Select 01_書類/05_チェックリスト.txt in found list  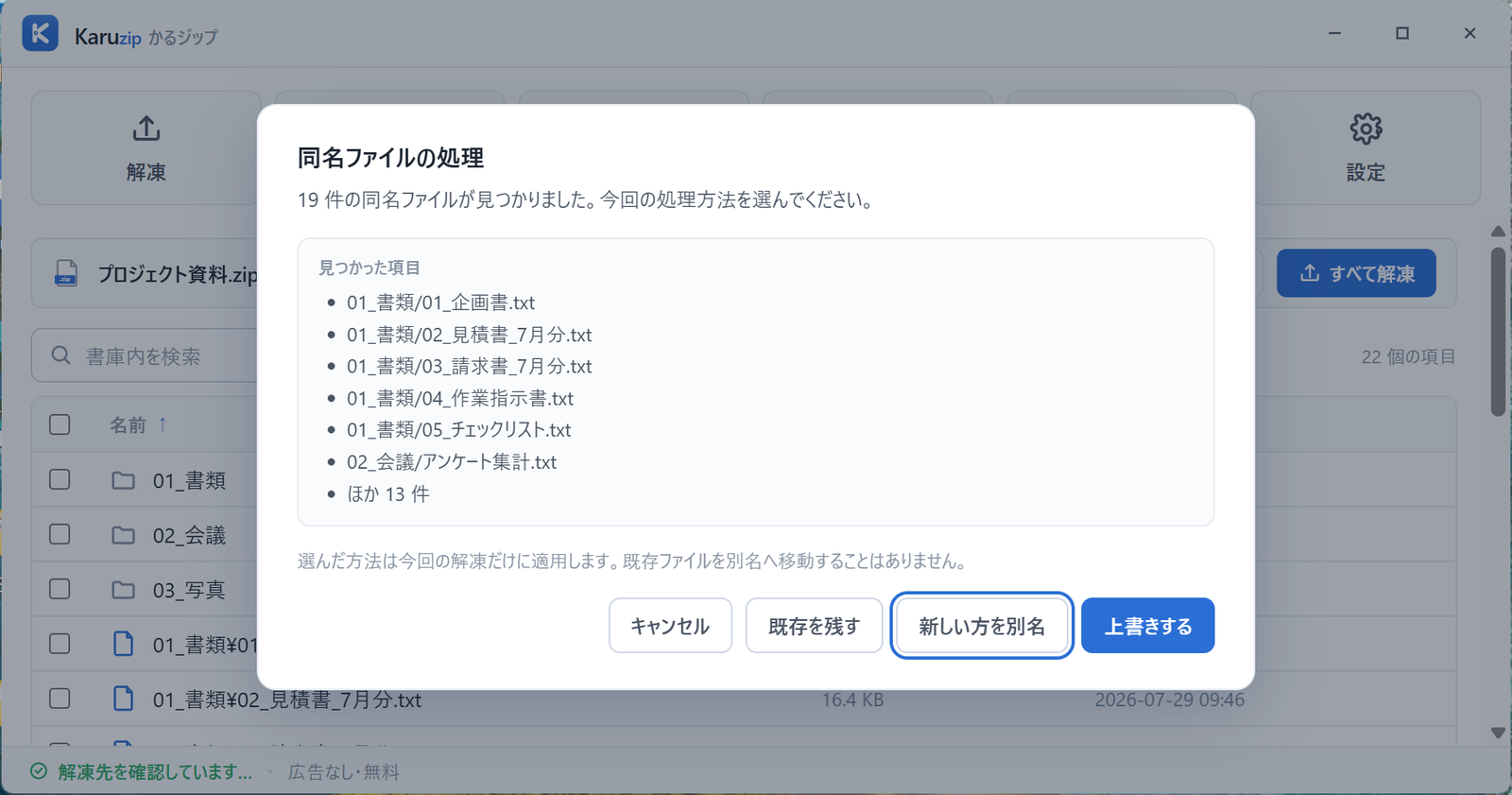[458, 429]
